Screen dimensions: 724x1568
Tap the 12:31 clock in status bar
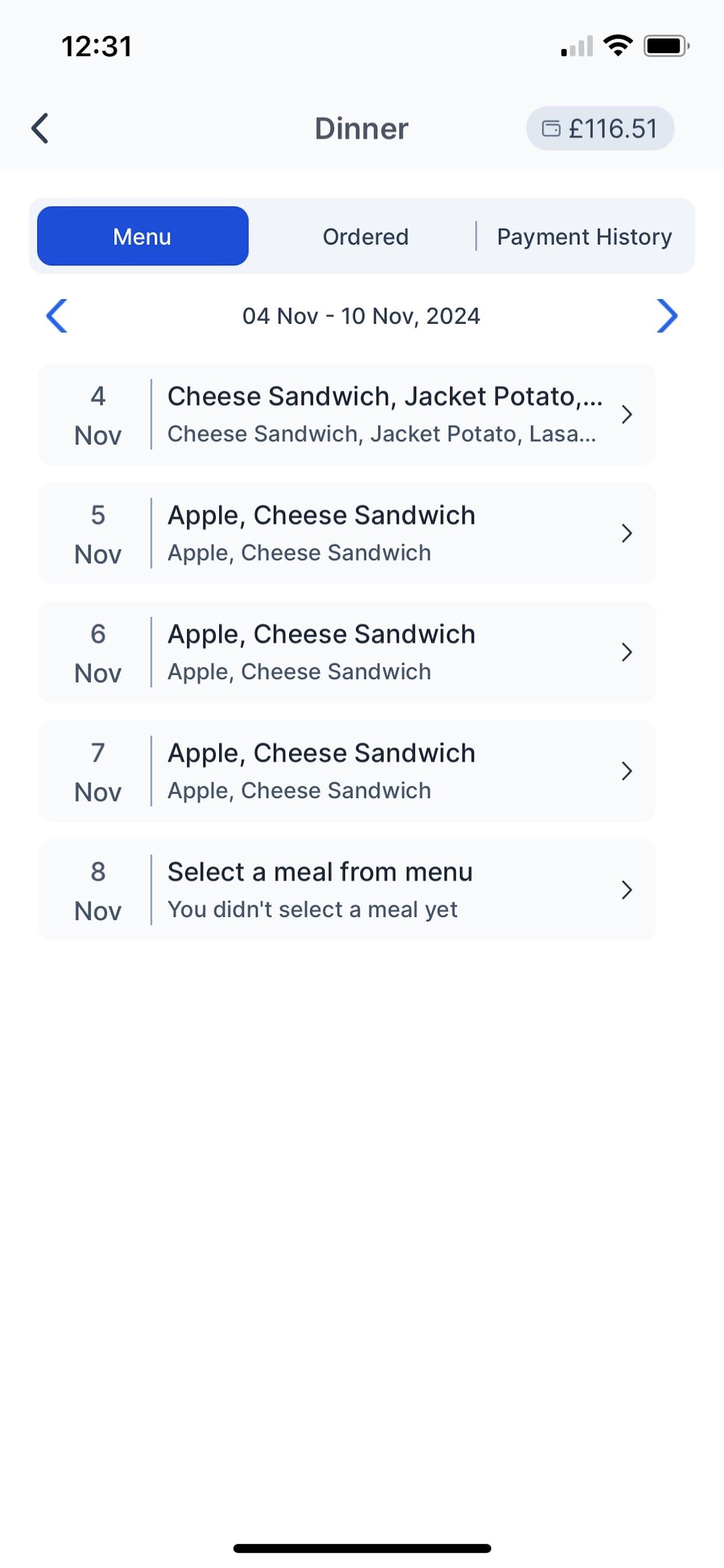tap(97, 46)
